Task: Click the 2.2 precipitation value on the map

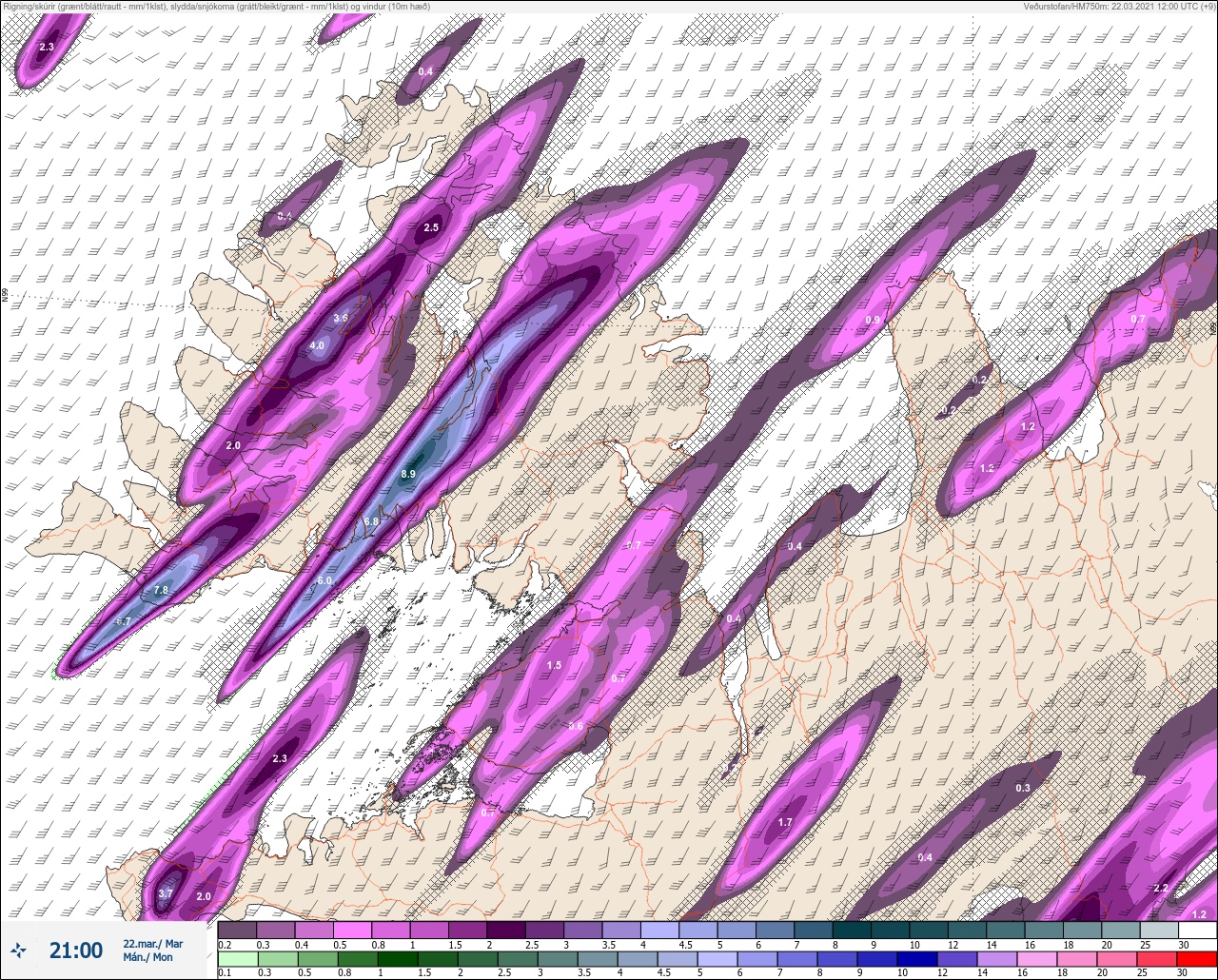Action: click(x=1161, y=888)
